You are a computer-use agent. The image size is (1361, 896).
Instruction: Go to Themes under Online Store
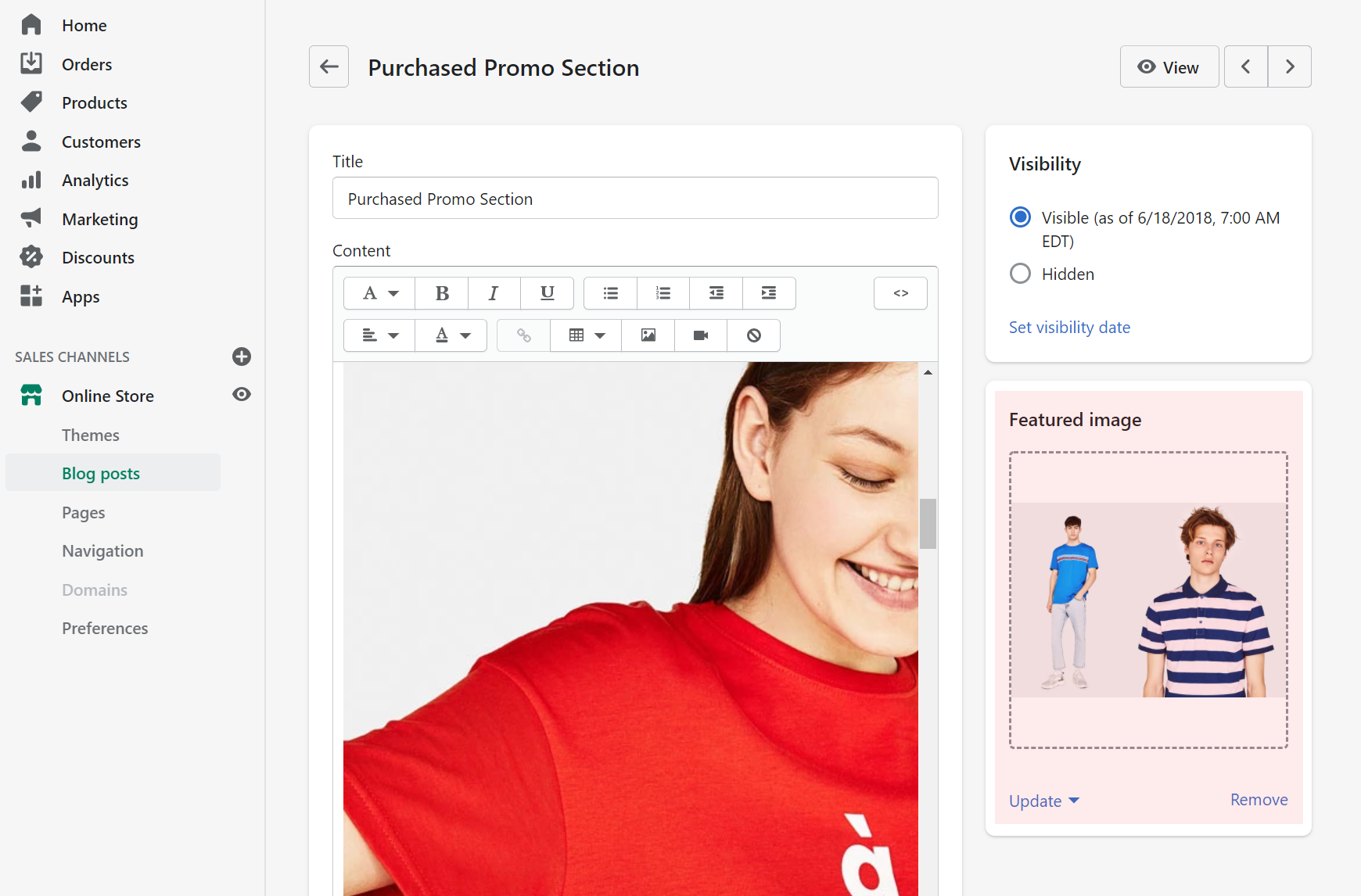(91, 435)
